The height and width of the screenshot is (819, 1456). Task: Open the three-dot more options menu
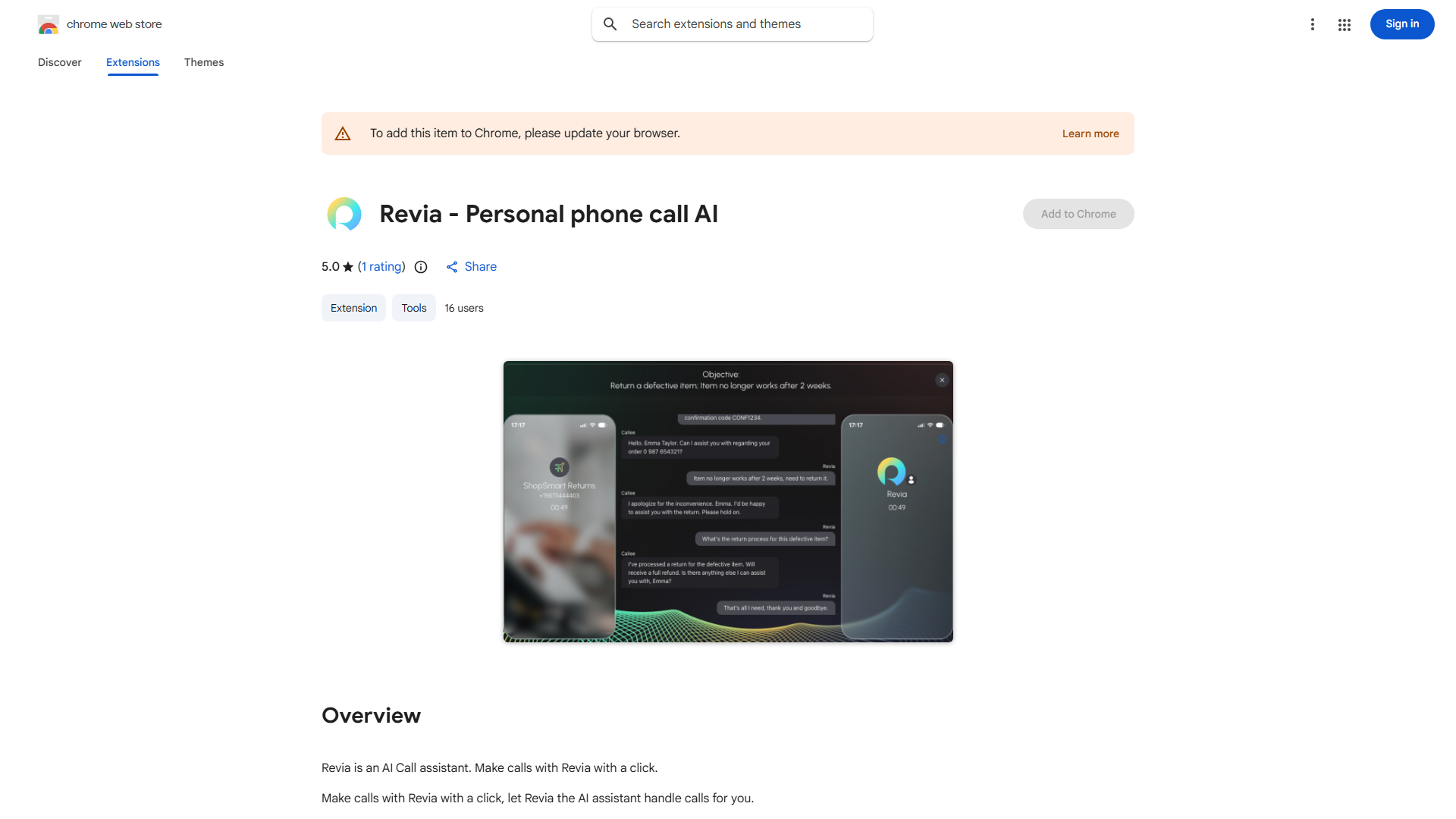coord(1313,24)
